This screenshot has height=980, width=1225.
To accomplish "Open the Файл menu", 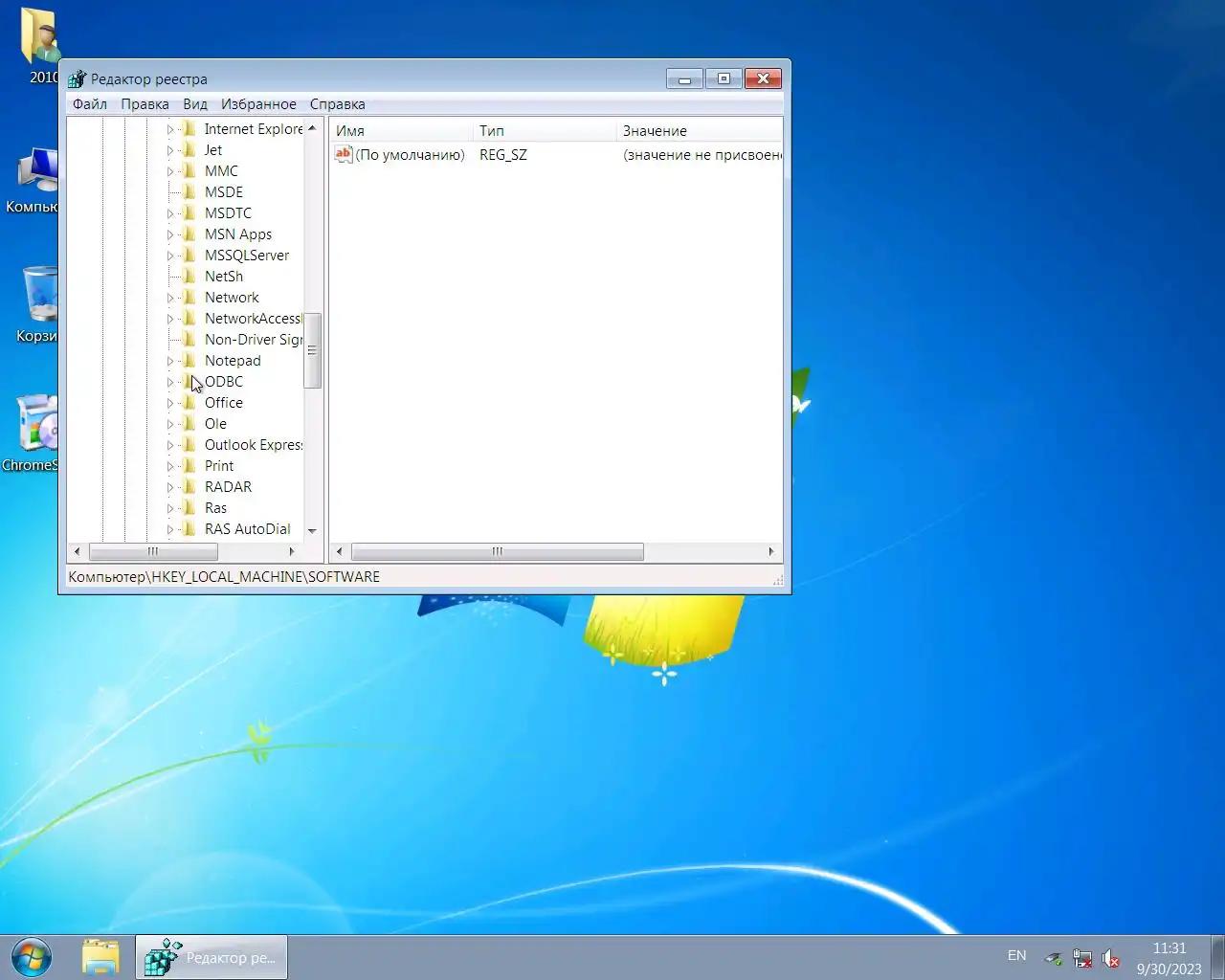I will (x=90, y=104).
